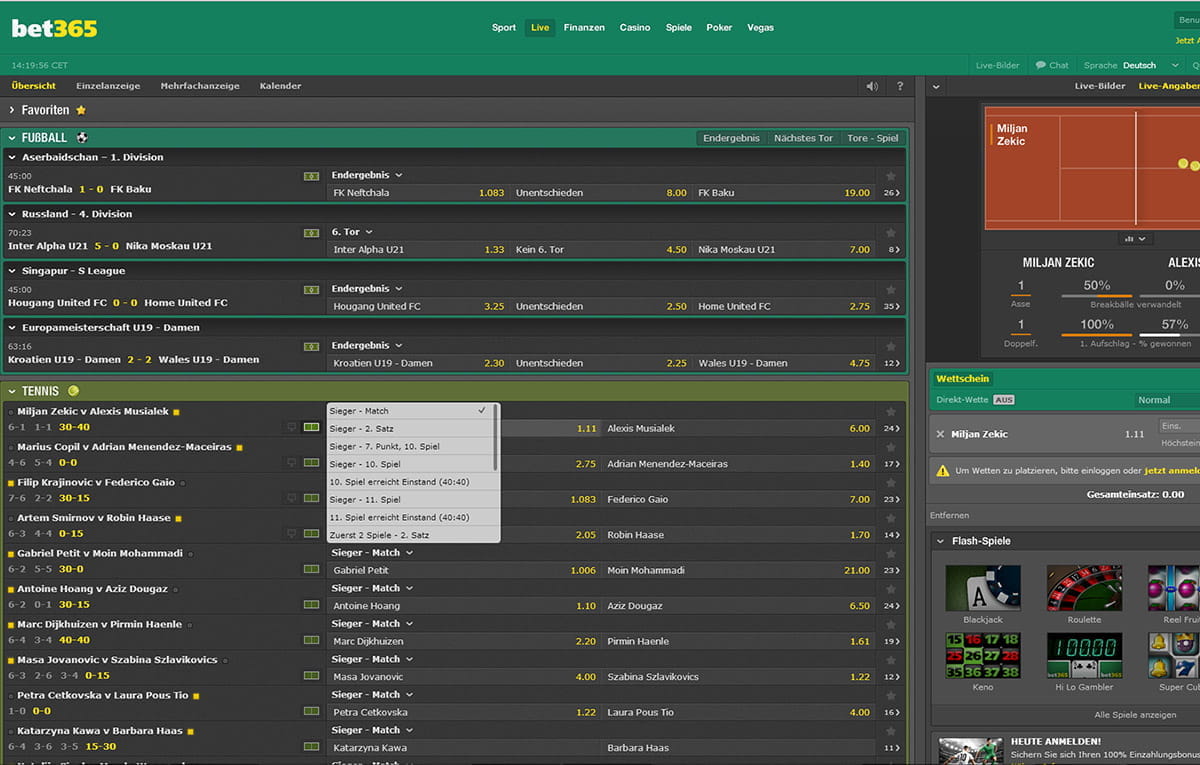Star the Gabriel Petit tennis match
Viewport: 1200px width, 765px height.
click(890, 553)
